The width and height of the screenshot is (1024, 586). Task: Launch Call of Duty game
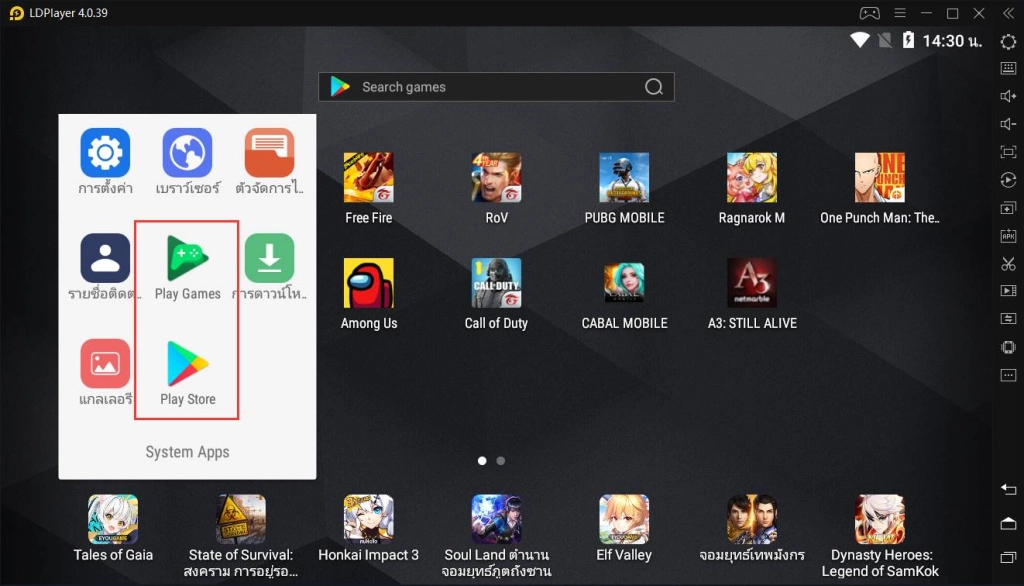click(x=496, y=283)
